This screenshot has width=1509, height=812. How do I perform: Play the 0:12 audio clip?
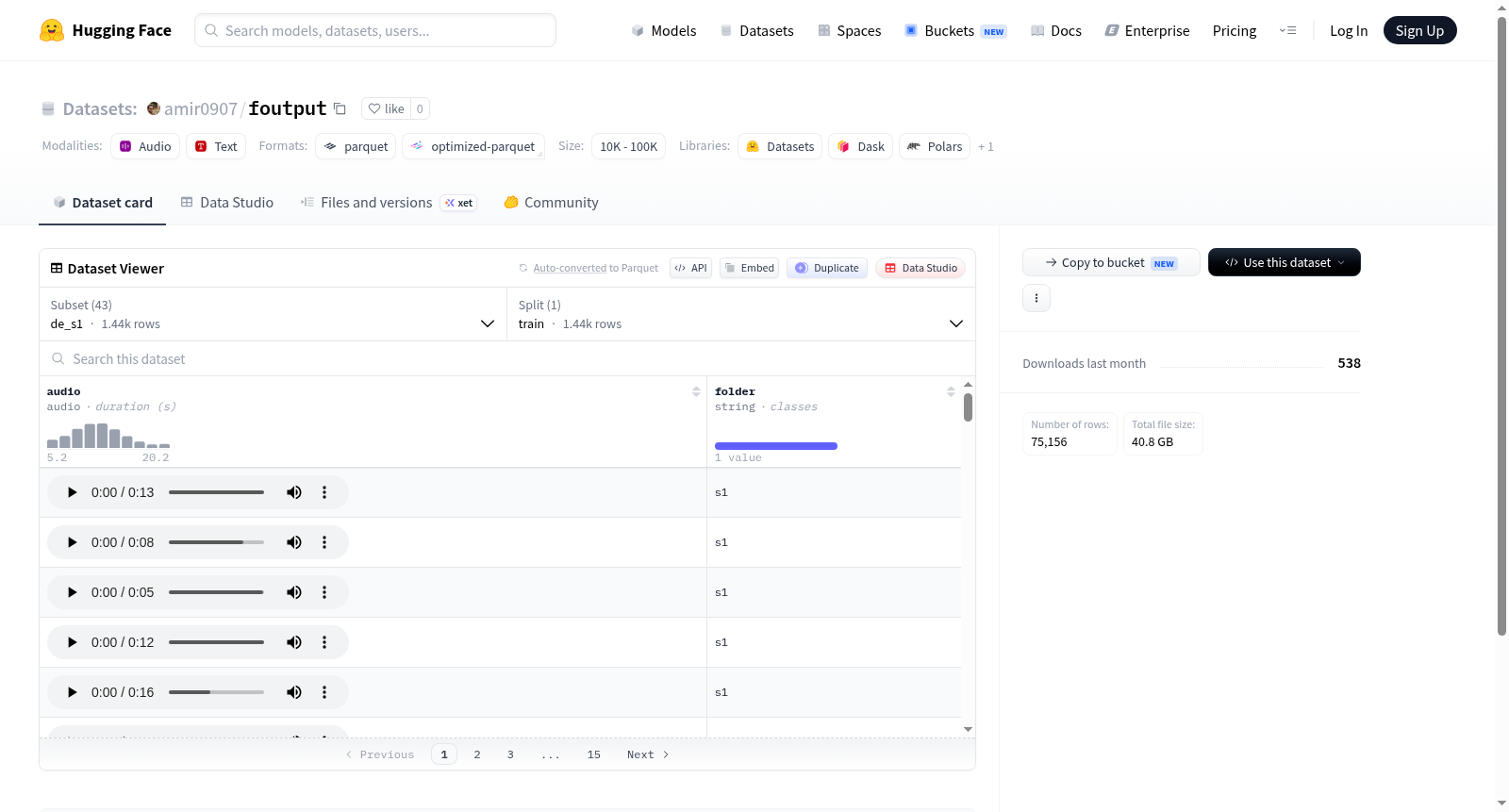(73, 642)
